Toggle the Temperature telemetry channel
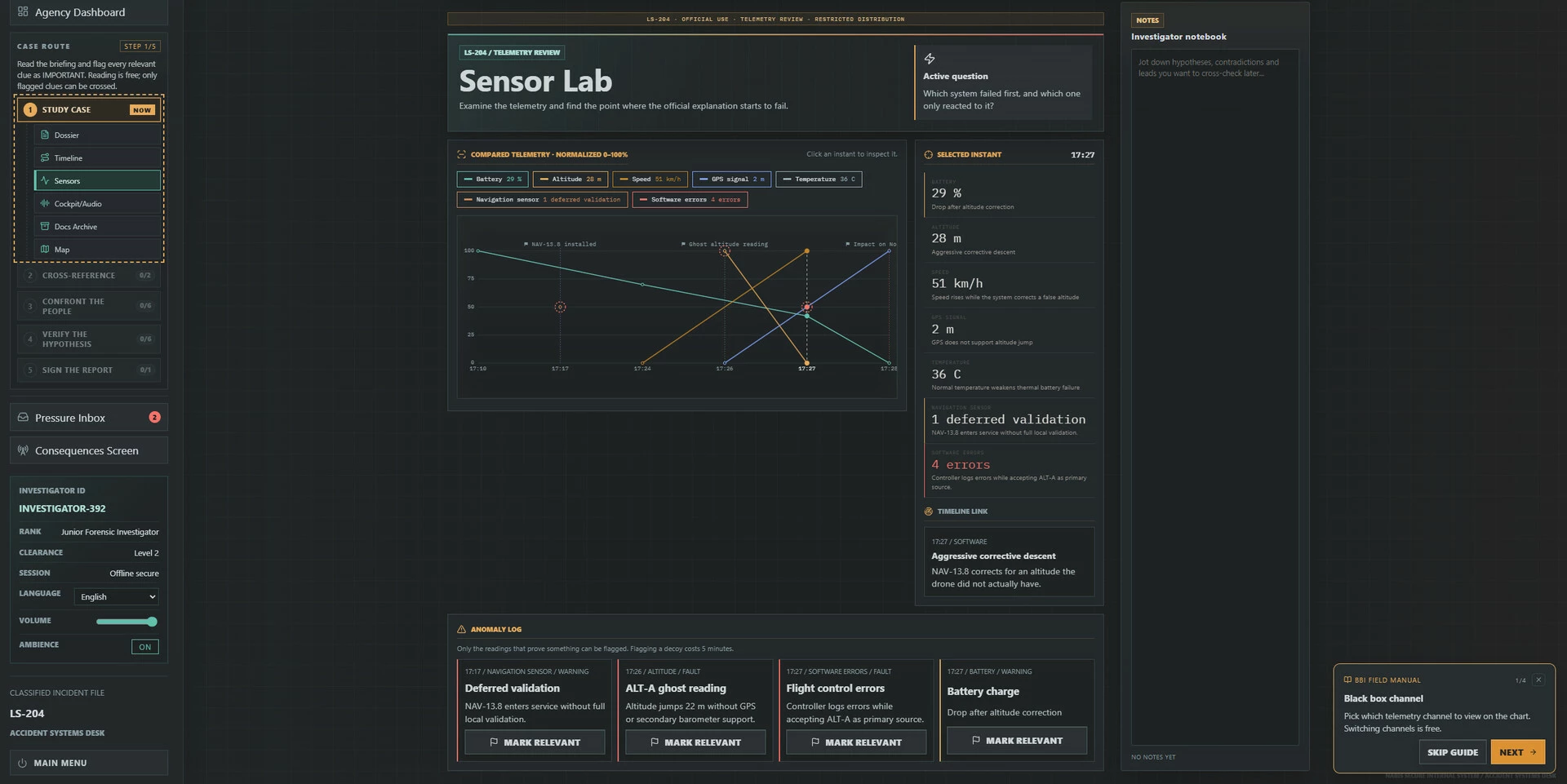Screen dimensions: 1567x784 tap(819, 179)
